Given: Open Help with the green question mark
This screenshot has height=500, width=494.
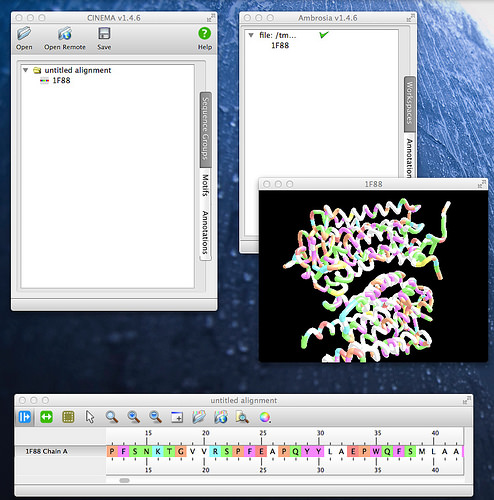Looking at the screenshot, I should [x=204, y=33].
